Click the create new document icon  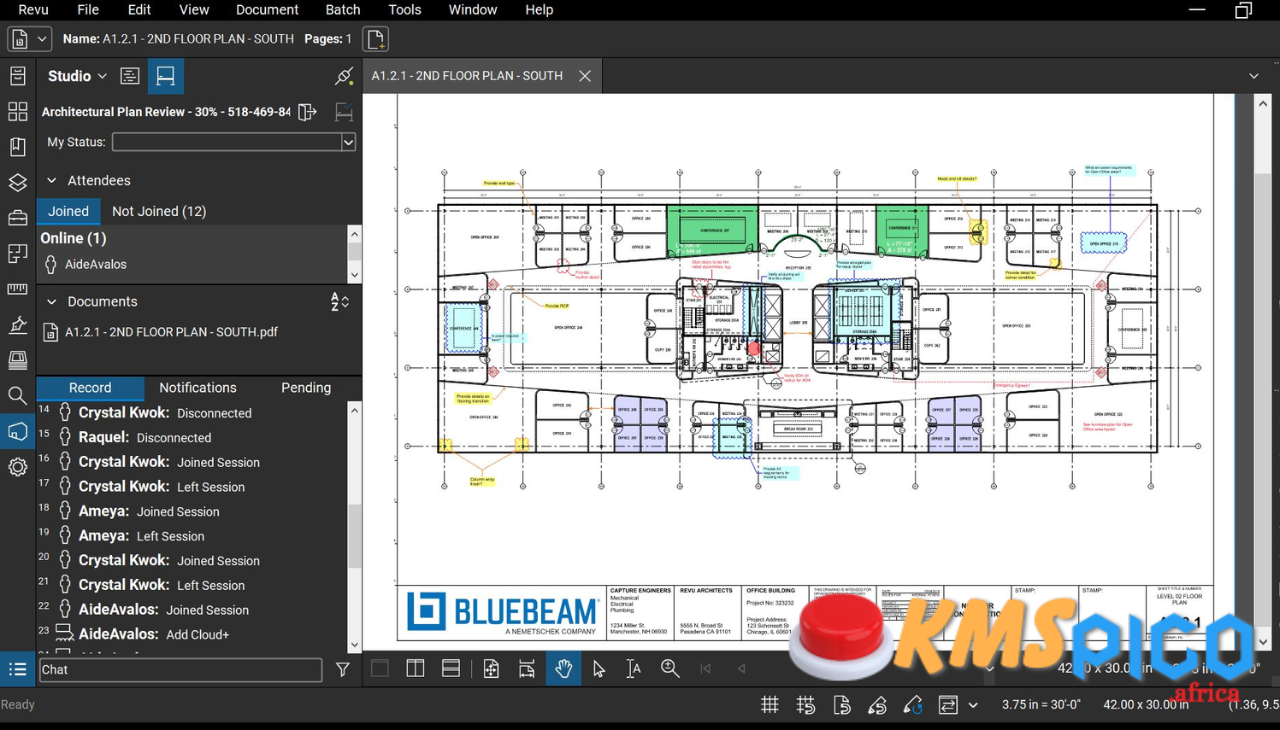[x=375, y=39]
